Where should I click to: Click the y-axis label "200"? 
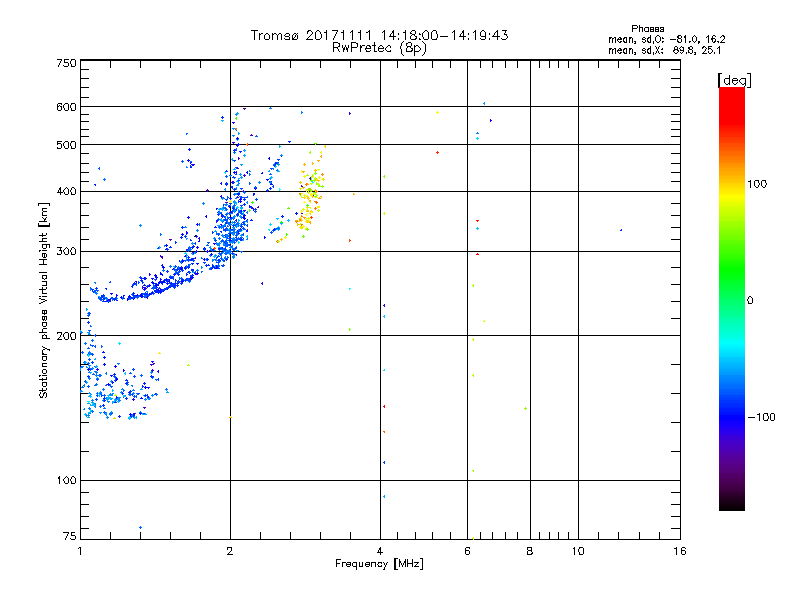point(66,336)
